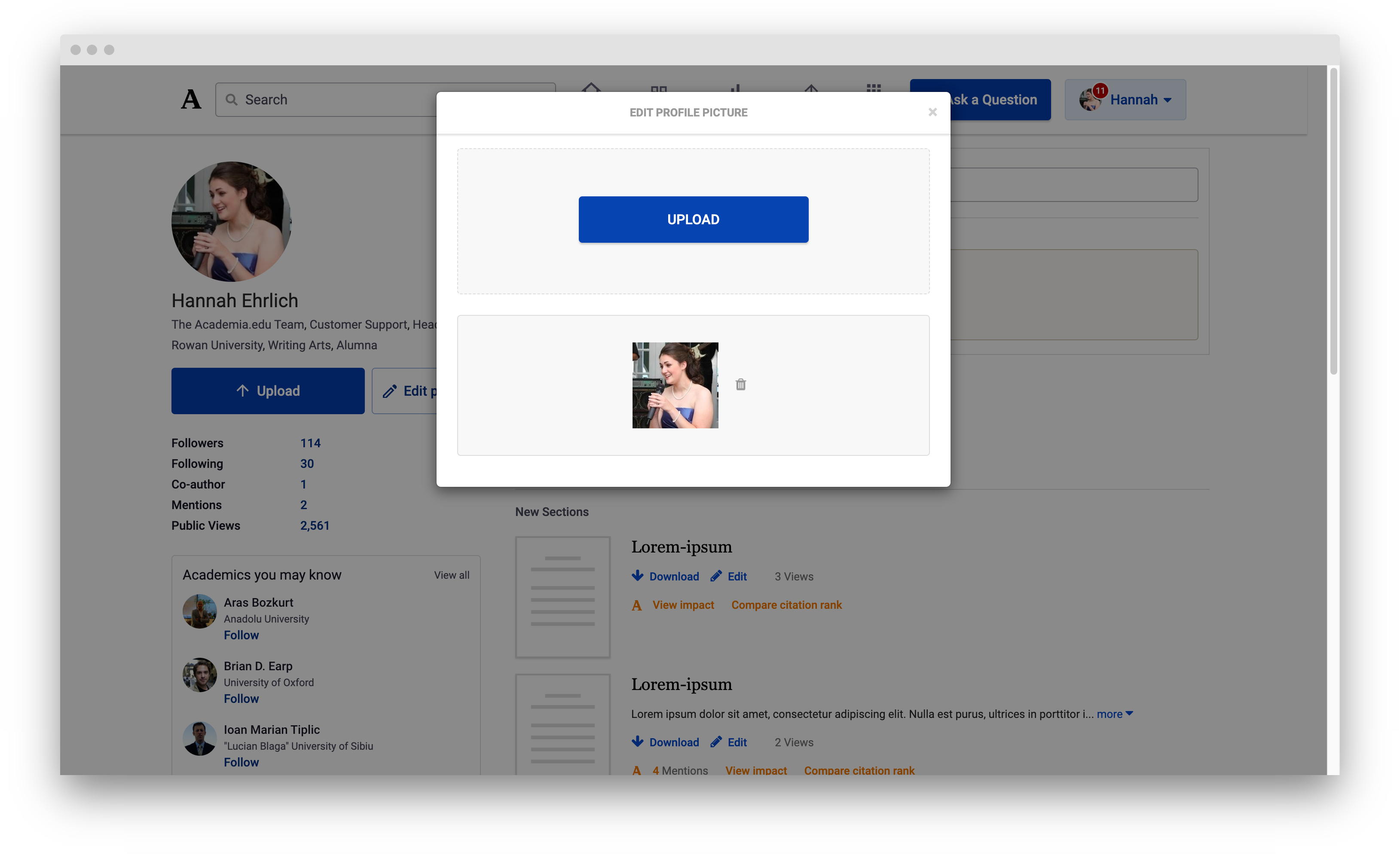1400x861 pixels.
Task: Click the pencil Edit icon under first Lorem-ipsum
Action: coord(716,576)
